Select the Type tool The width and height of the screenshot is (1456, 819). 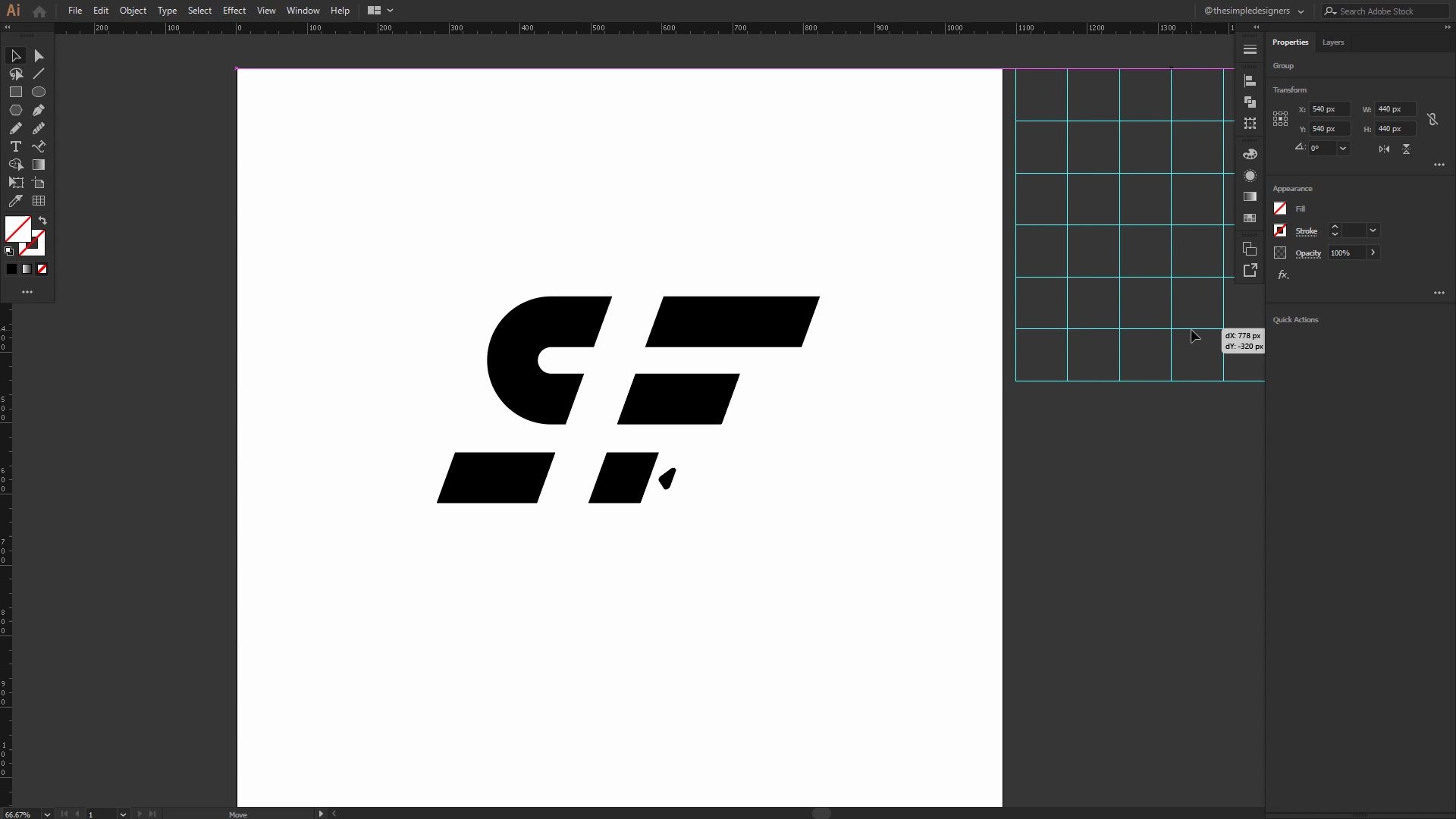[16, 146]
